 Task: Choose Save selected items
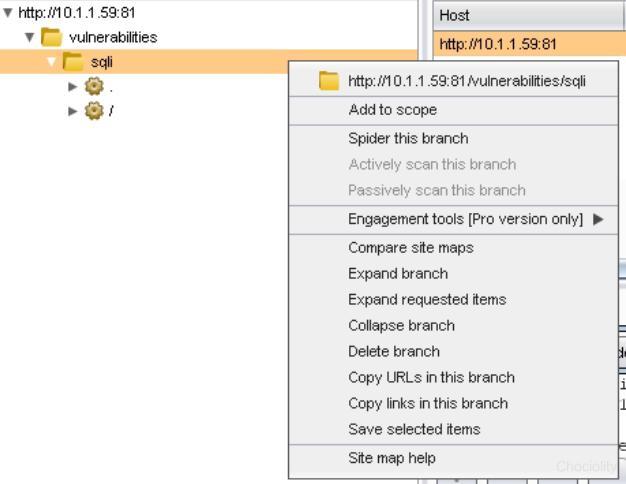[x=414, y=429]
